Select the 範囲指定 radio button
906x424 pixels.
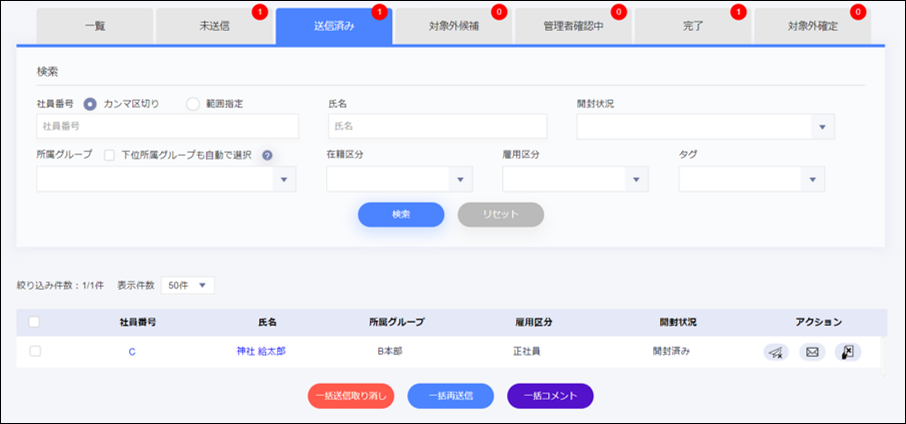pyautogui.click(x=193, y=103)
